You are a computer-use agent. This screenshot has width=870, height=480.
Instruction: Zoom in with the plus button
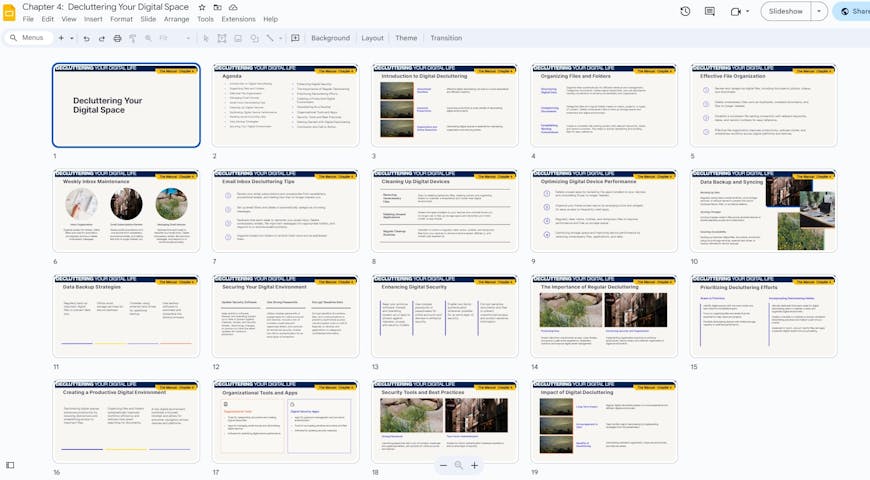[475, 465]
